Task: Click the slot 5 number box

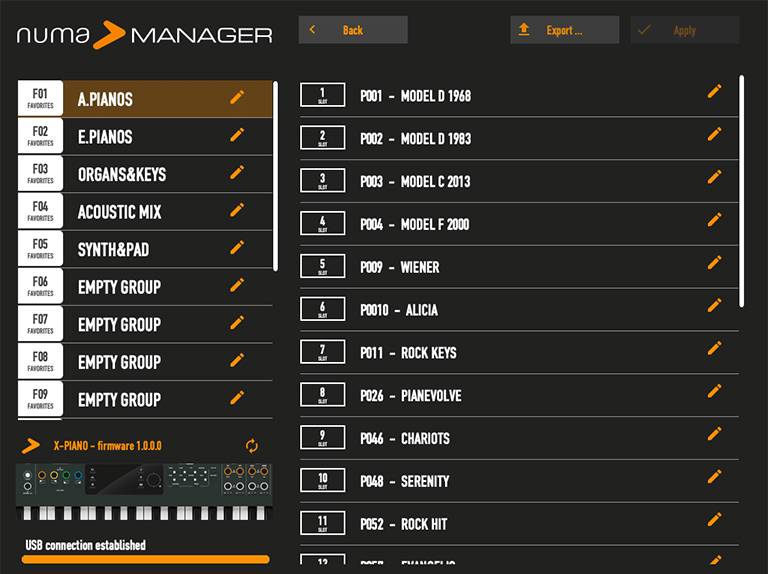Action: point(322,266)
